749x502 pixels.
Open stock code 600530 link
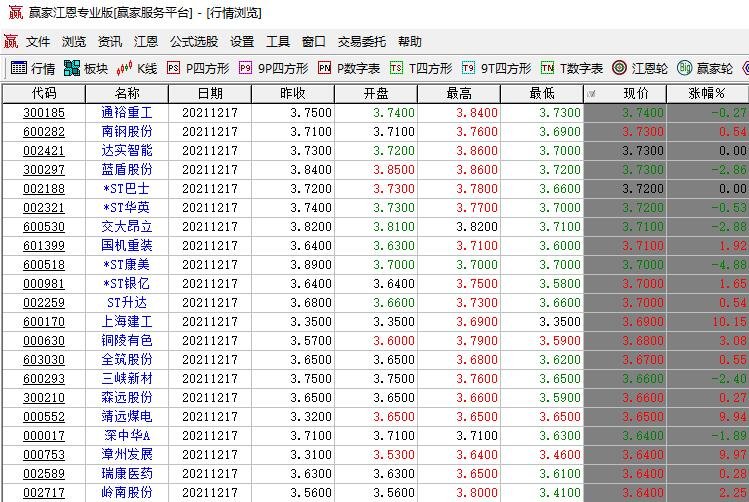[44, 227]
